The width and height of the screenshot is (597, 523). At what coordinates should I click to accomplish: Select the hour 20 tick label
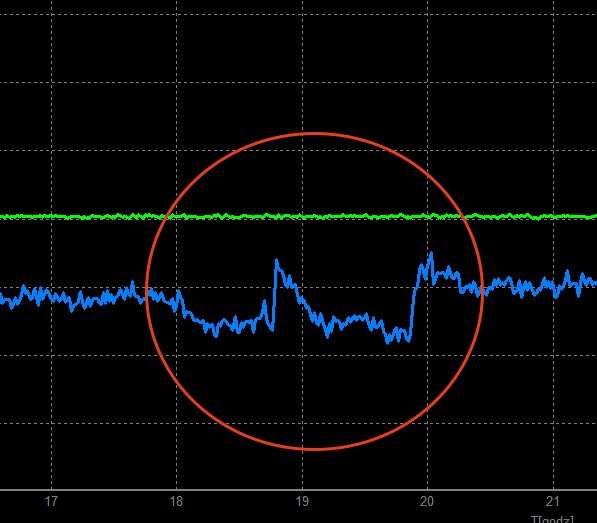pyautogui.click(x=427, y=501)
